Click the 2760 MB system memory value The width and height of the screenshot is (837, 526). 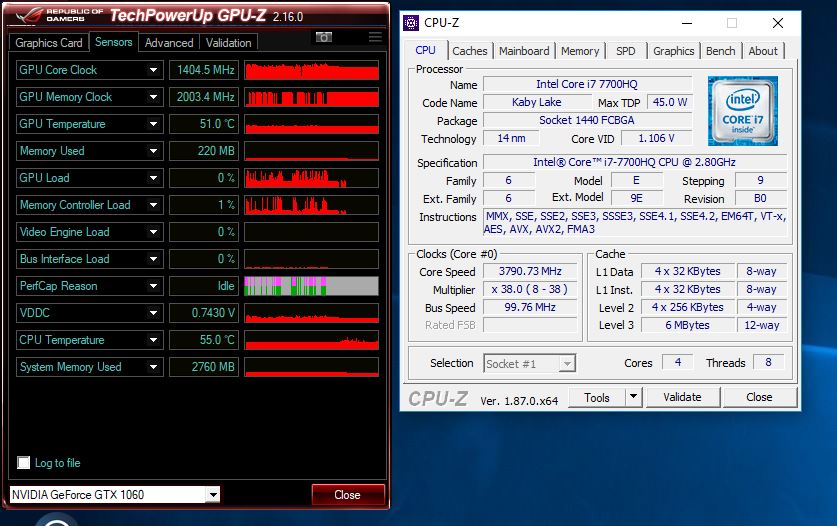coord(204,367)
